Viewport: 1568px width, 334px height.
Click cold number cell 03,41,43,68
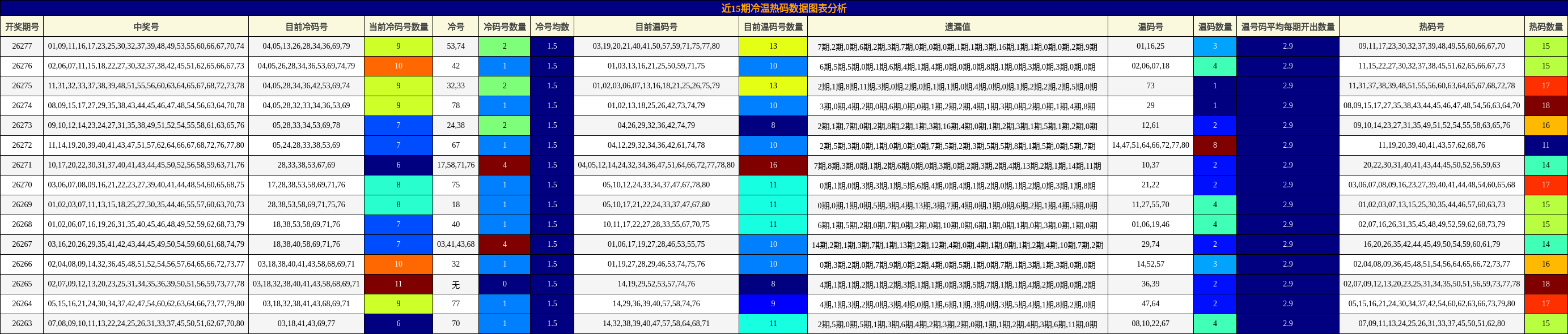point(456,244)
